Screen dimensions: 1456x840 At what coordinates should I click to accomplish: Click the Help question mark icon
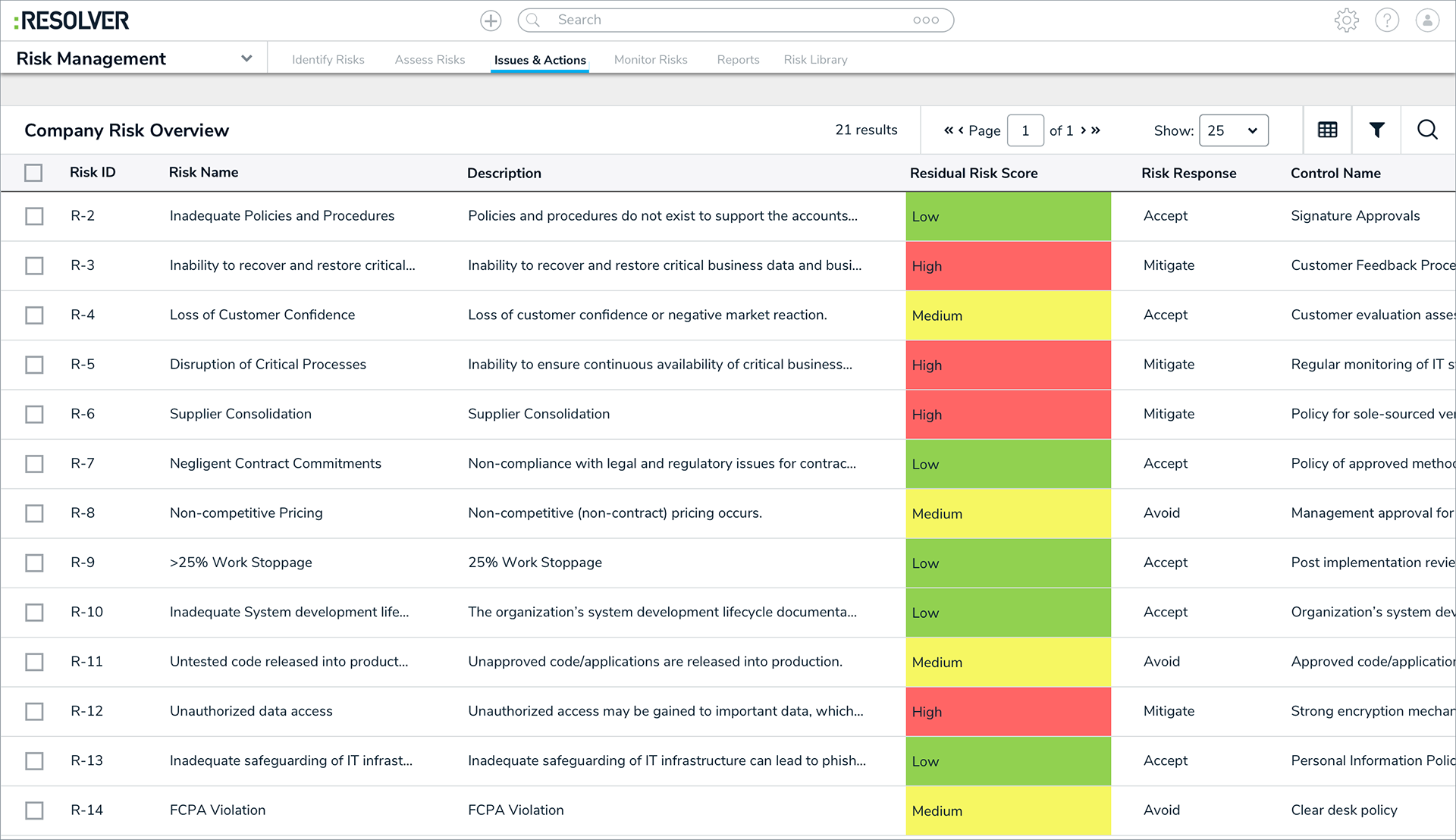tap(1387, 20)
